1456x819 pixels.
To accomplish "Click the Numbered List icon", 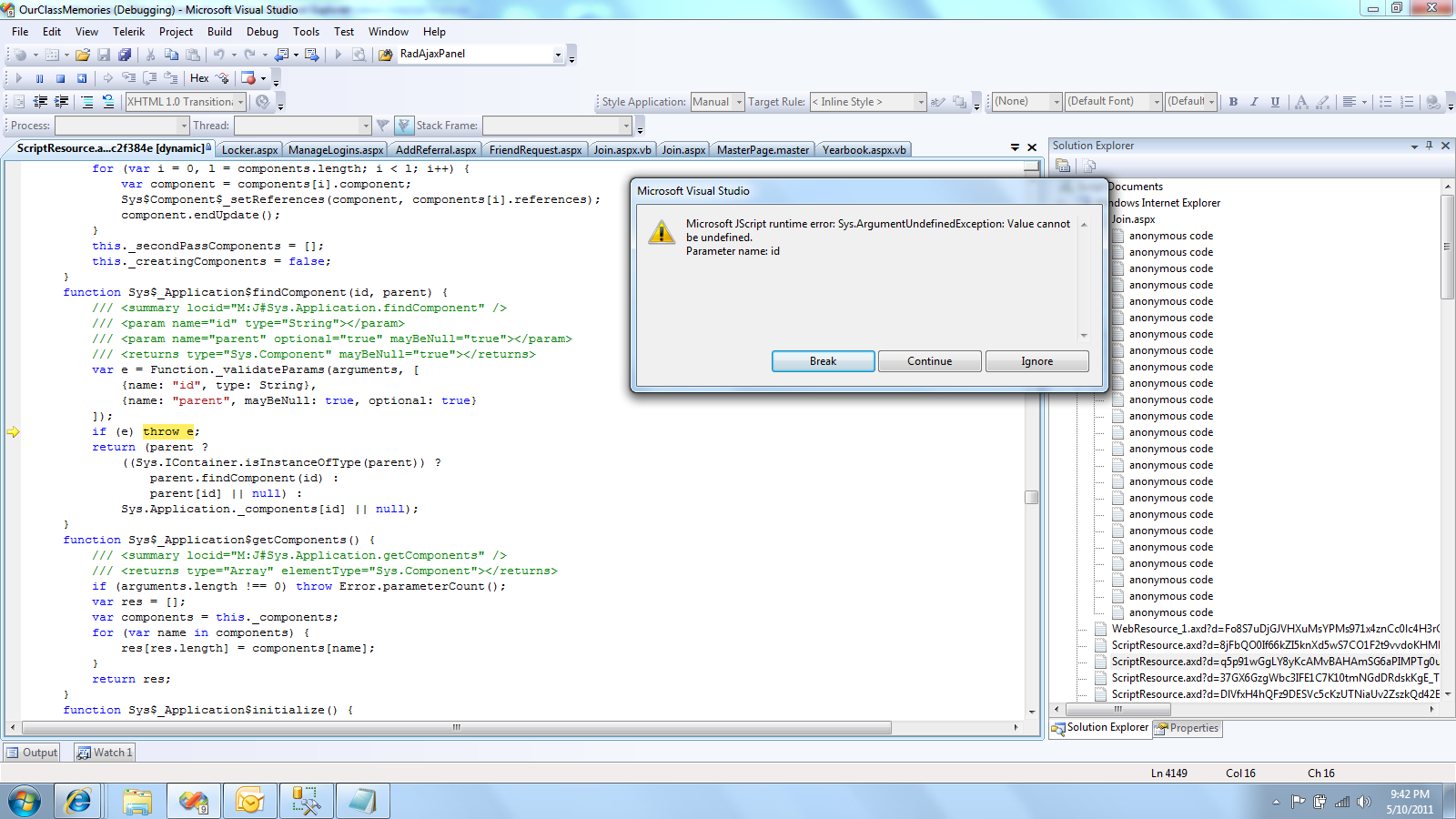I will tap(1407, 102).
